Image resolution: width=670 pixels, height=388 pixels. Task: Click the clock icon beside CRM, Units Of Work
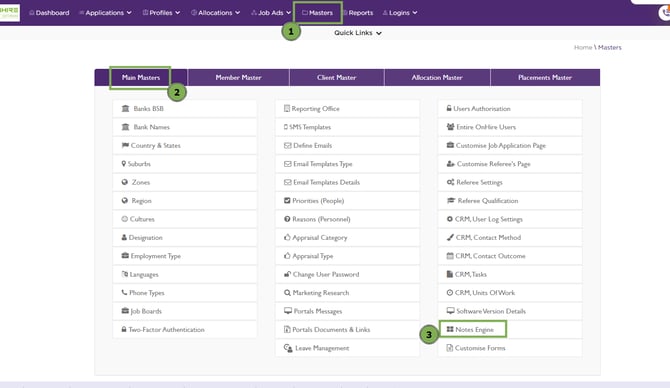coord(450,293)
